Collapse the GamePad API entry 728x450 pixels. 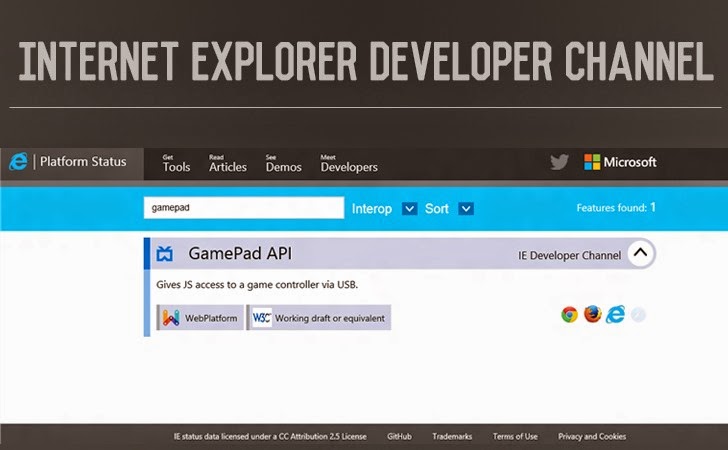tap(641, 253)
